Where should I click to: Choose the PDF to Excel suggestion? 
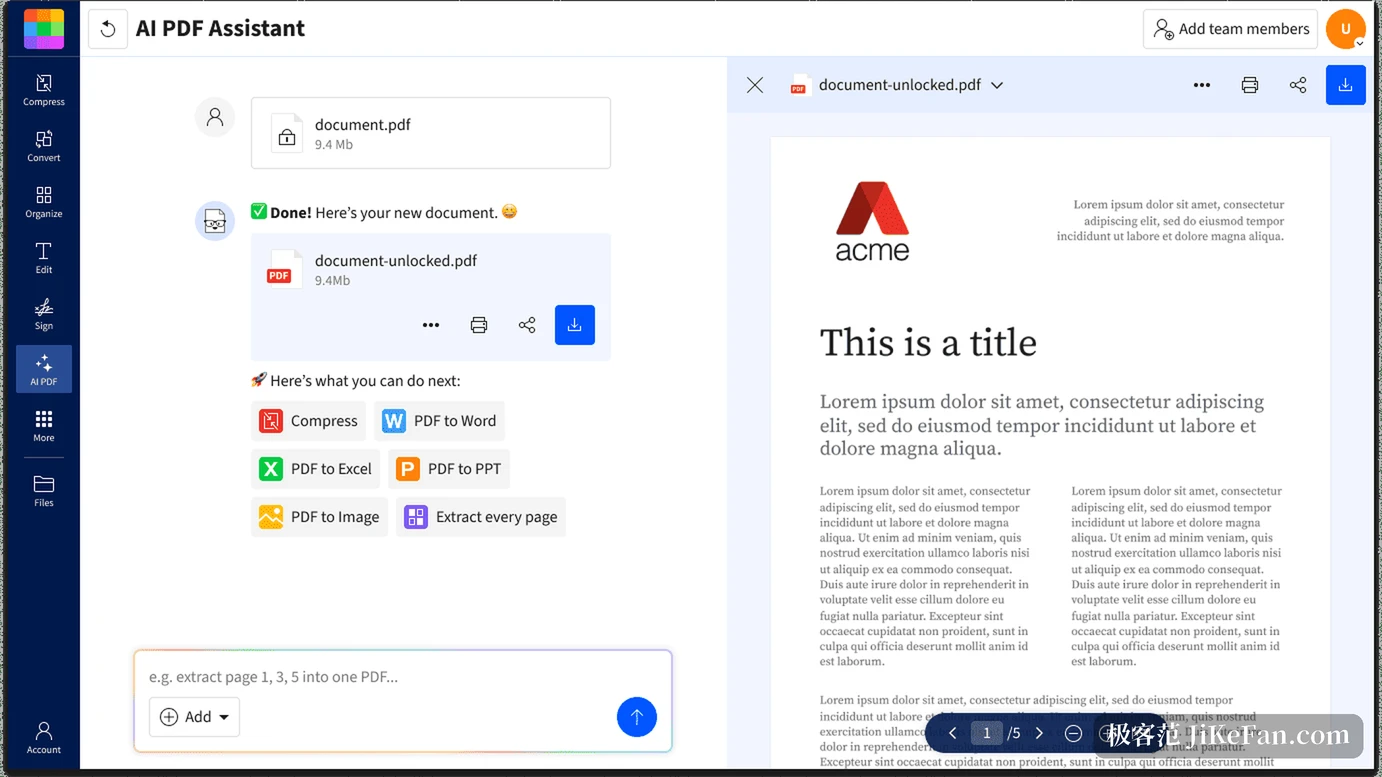[316, 469]
